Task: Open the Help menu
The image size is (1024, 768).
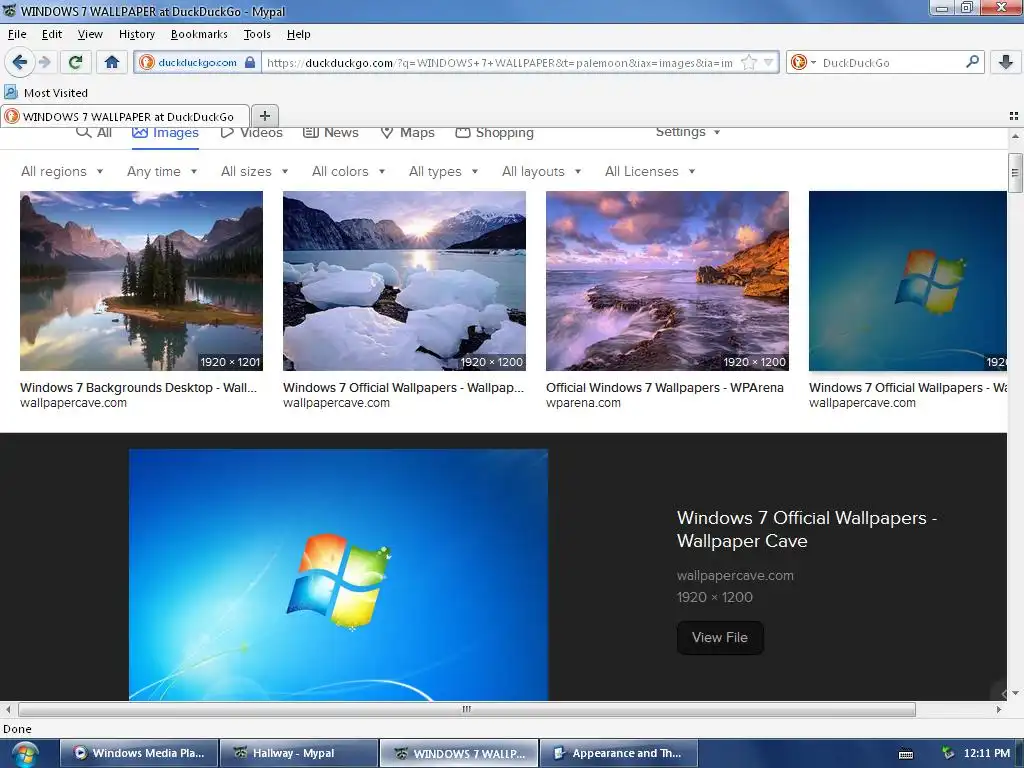Action: tap(298, 34)
